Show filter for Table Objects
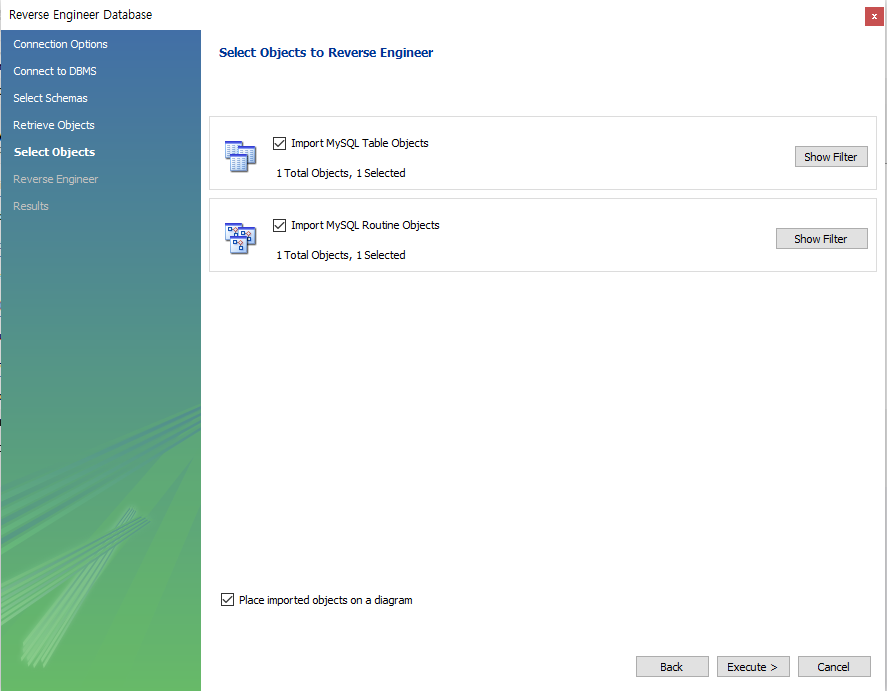Image resolution: width=887 pixels, height=691 pixels. 831,157
